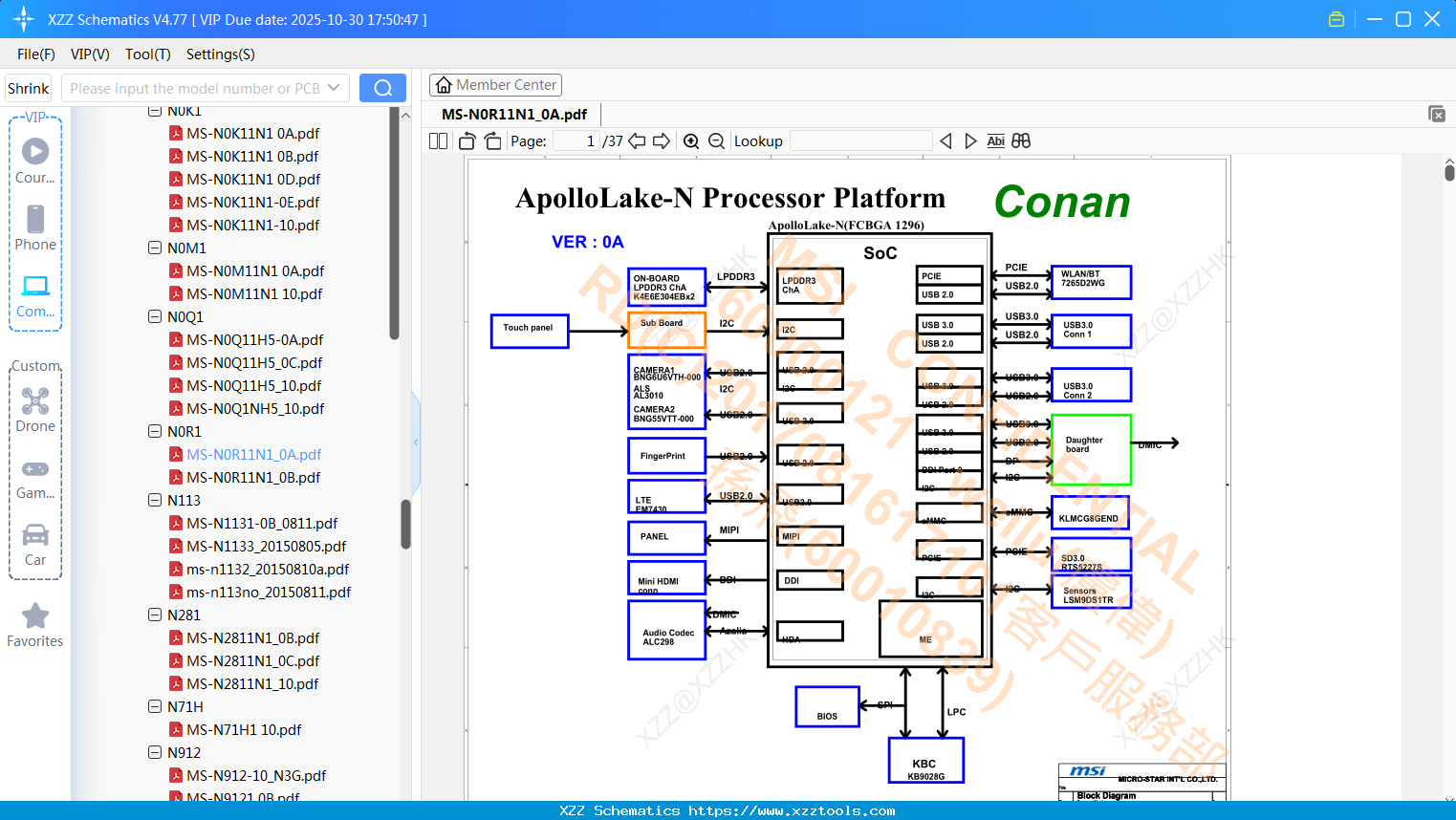The image size is (1456, 820).
Task: Zoom in on the schematic
Action: click(691, 141)
